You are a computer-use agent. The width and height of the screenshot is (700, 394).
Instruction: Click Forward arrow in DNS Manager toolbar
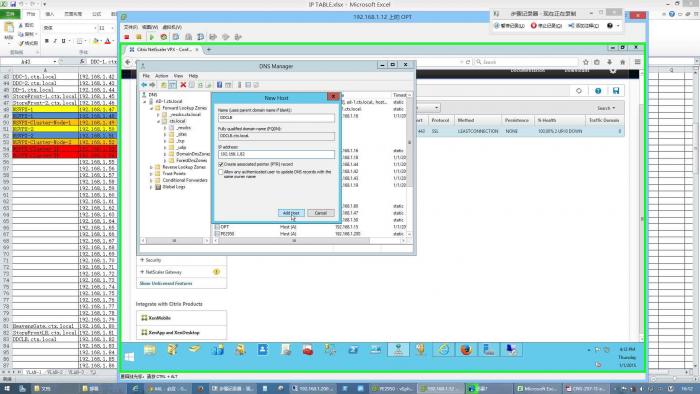152,85
